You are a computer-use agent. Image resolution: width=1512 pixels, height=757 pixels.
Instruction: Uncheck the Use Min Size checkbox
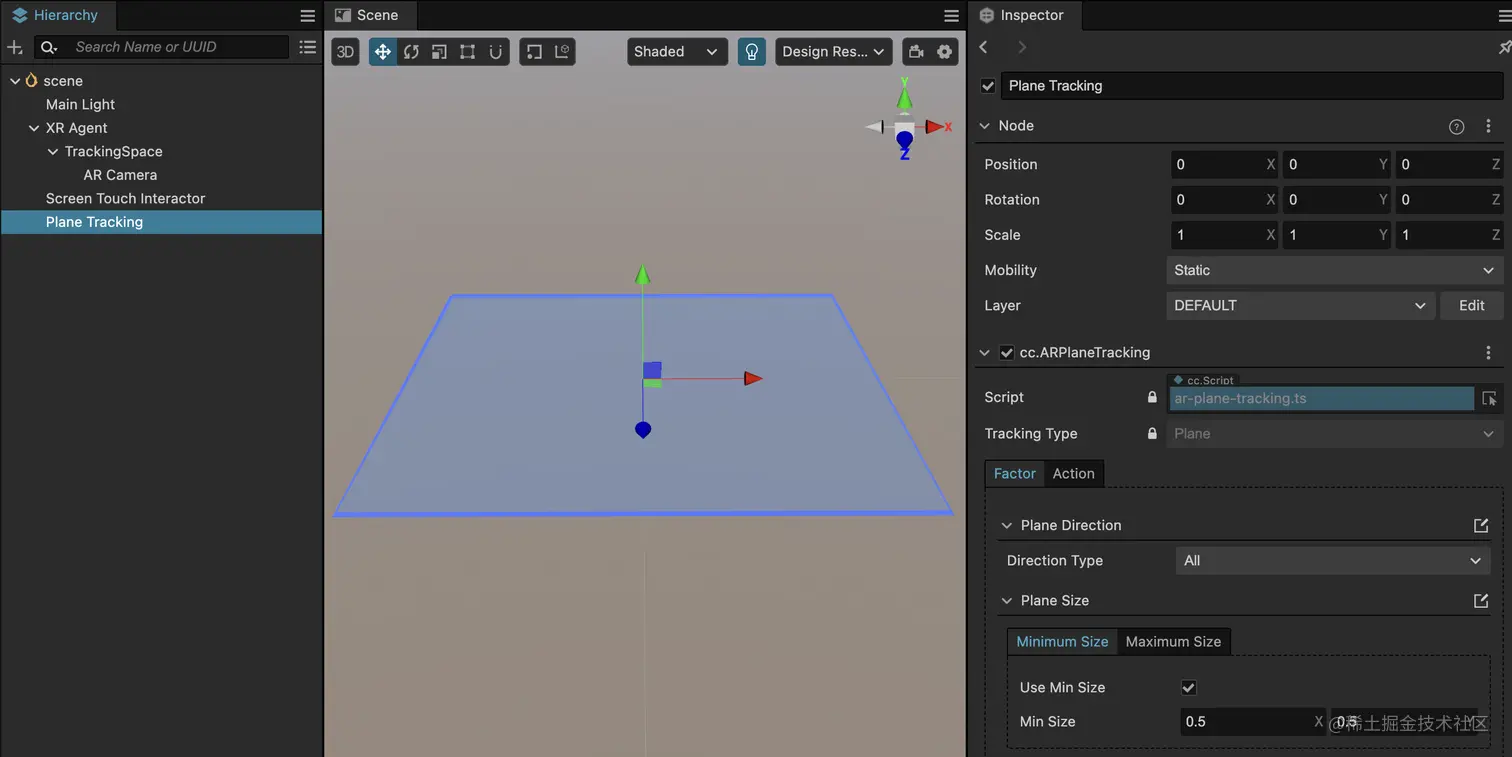[1188, 687]
